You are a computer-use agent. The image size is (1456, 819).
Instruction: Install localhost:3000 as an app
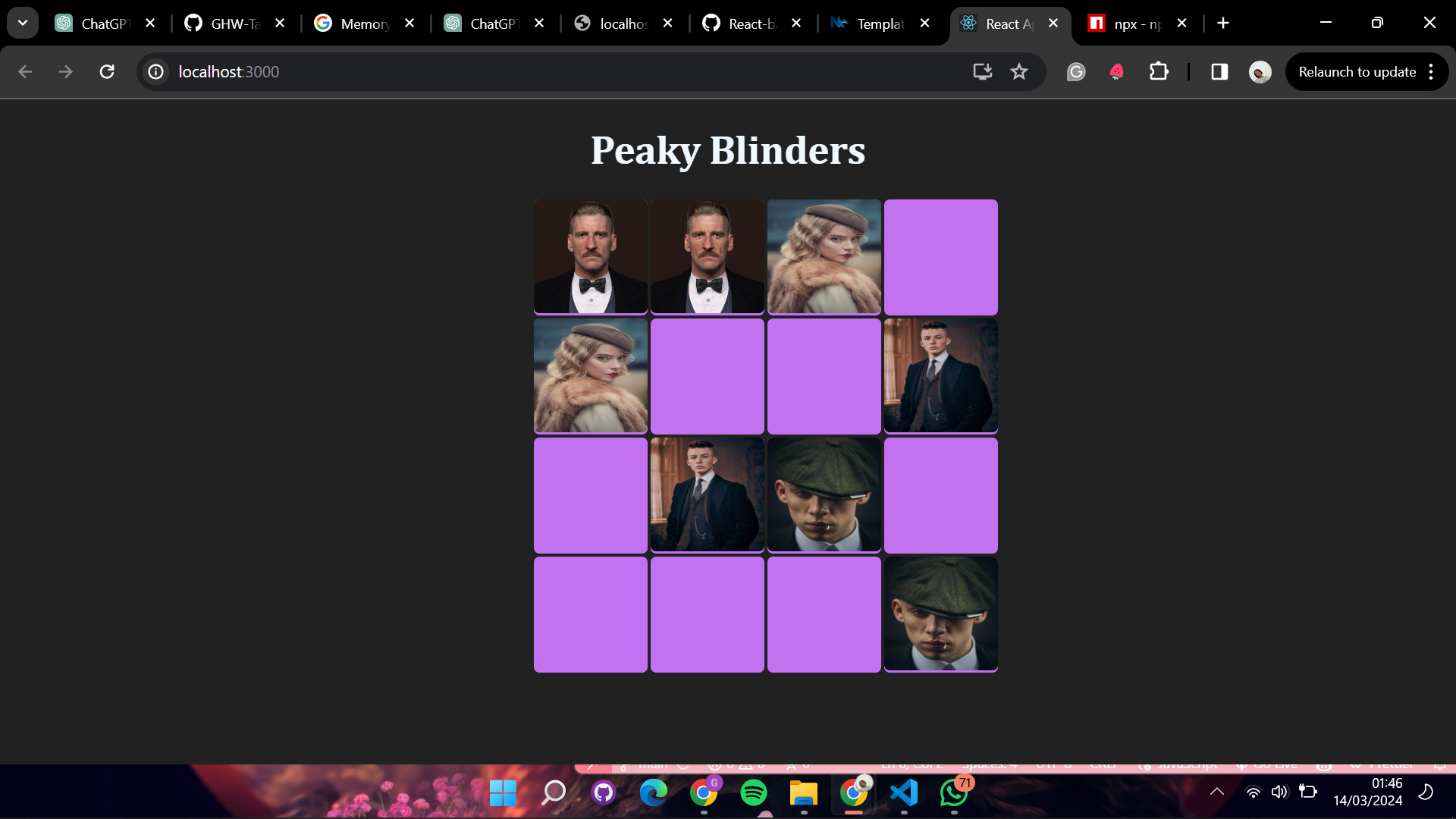(x=981, y=72)
